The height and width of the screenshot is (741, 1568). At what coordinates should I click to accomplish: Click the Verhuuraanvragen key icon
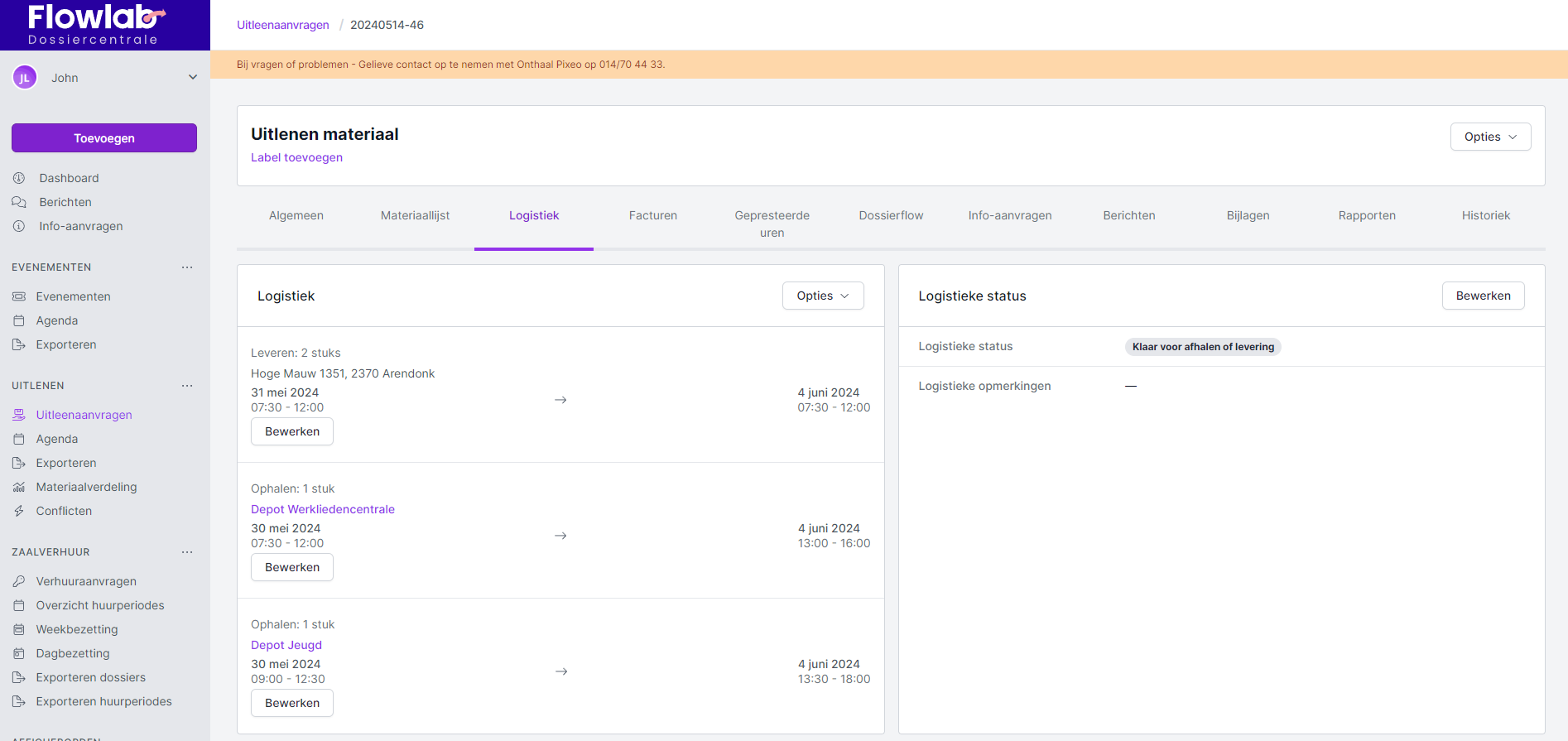coord(19,581)
